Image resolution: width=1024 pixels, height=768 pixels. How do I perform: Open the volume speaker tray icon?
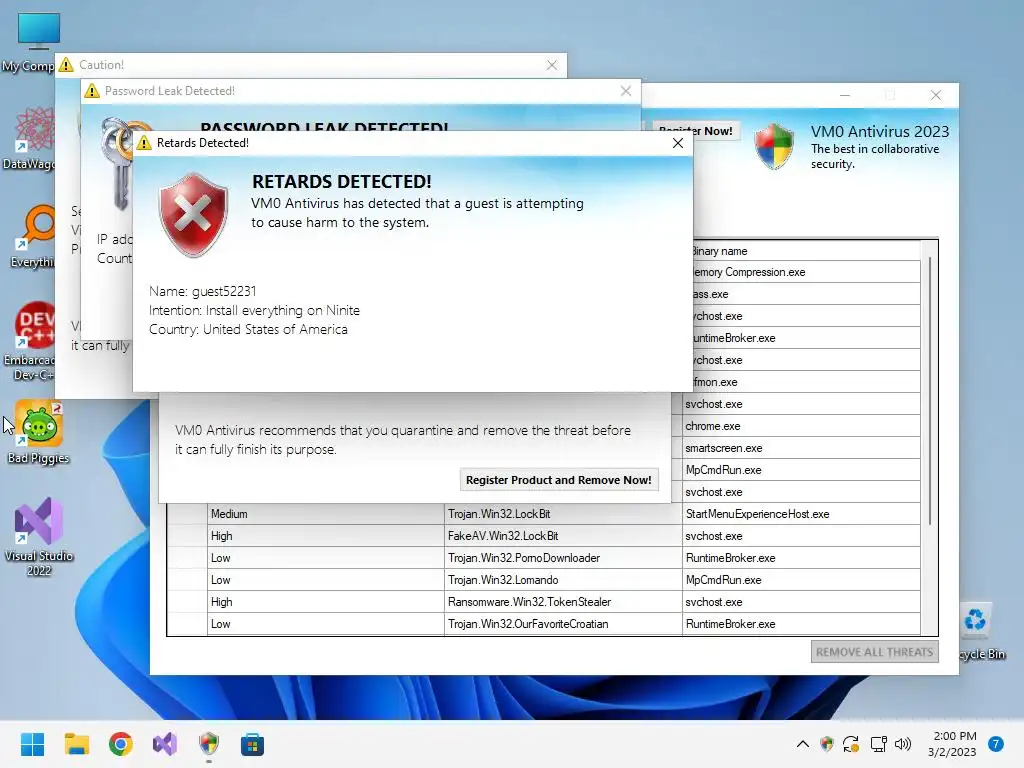pyautogui.click(x=903, y=744)
